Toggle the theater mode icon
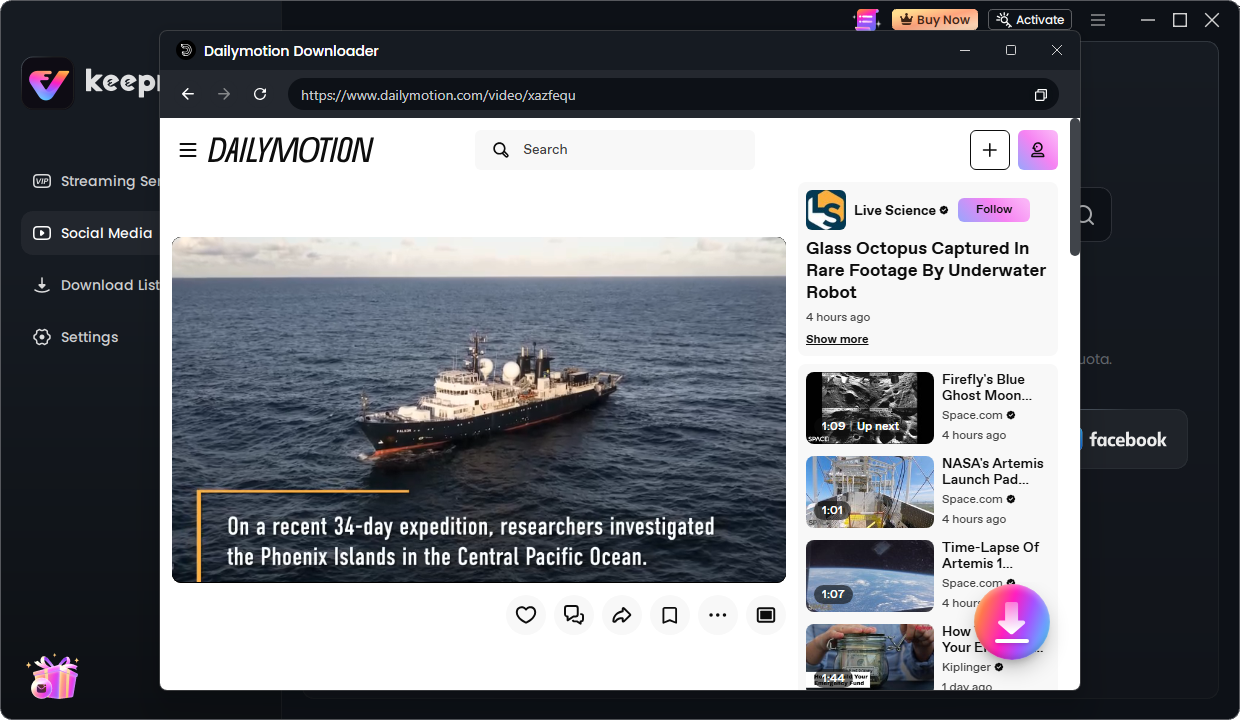Image resolution: width=1240 pixels, height=720 pixels. point(766,615)
